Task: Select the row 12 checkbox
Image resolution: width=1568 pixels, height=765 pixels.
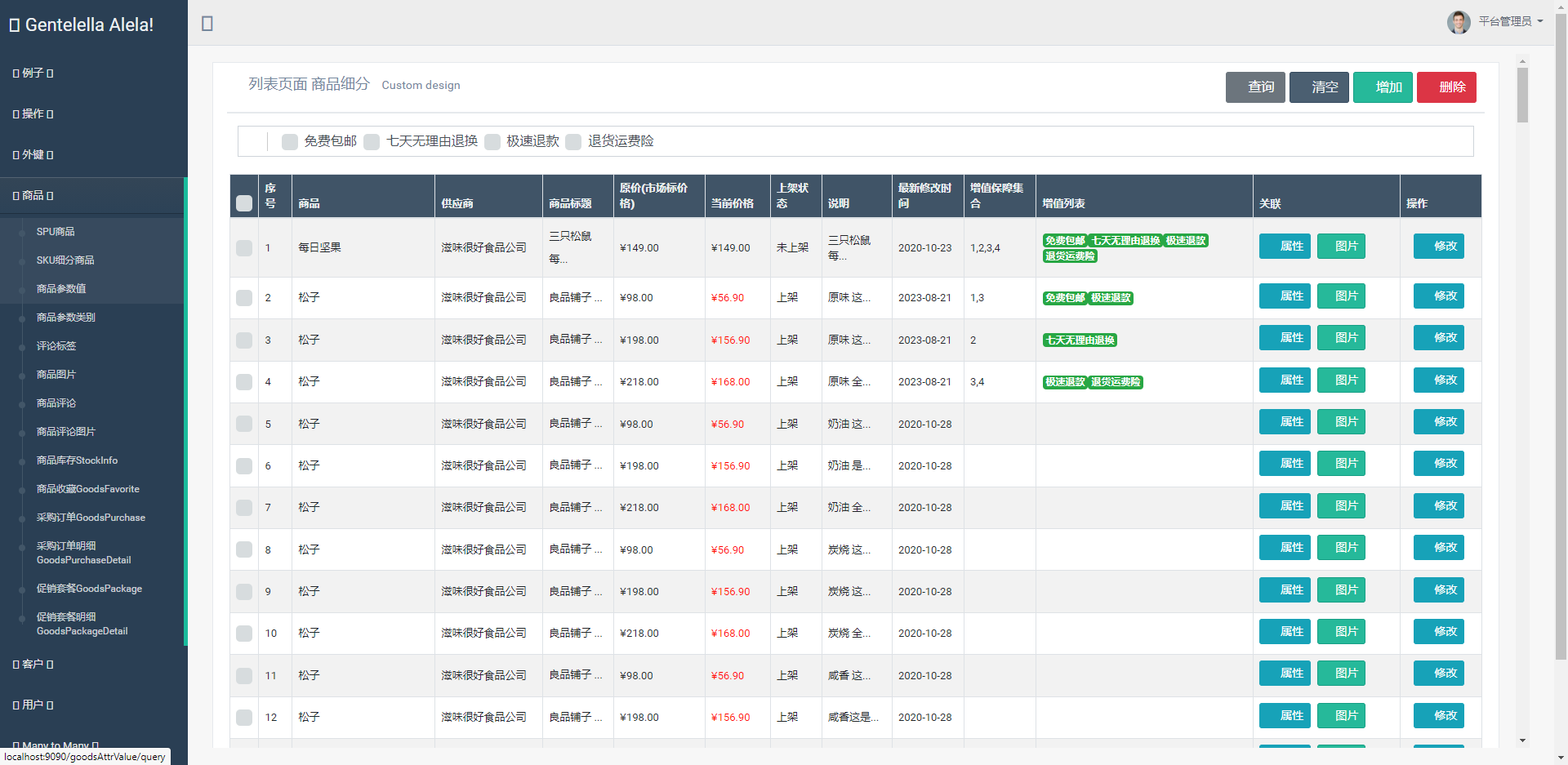Action: pos(244,718)
